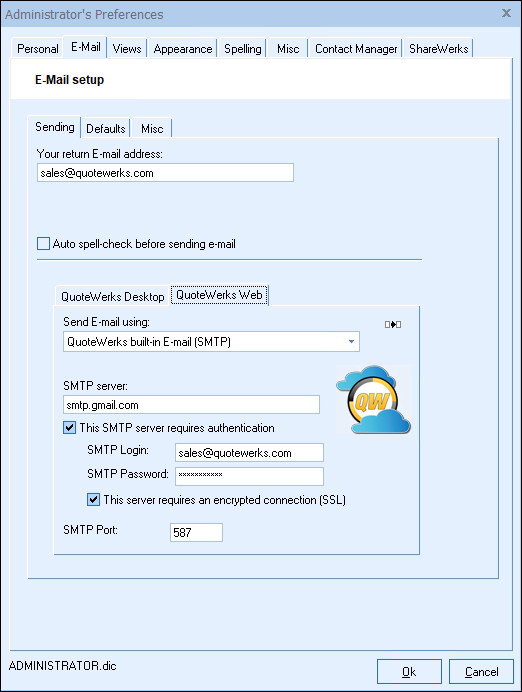
Task: Open the Defaults sub-tab
Action: (105, 128)
